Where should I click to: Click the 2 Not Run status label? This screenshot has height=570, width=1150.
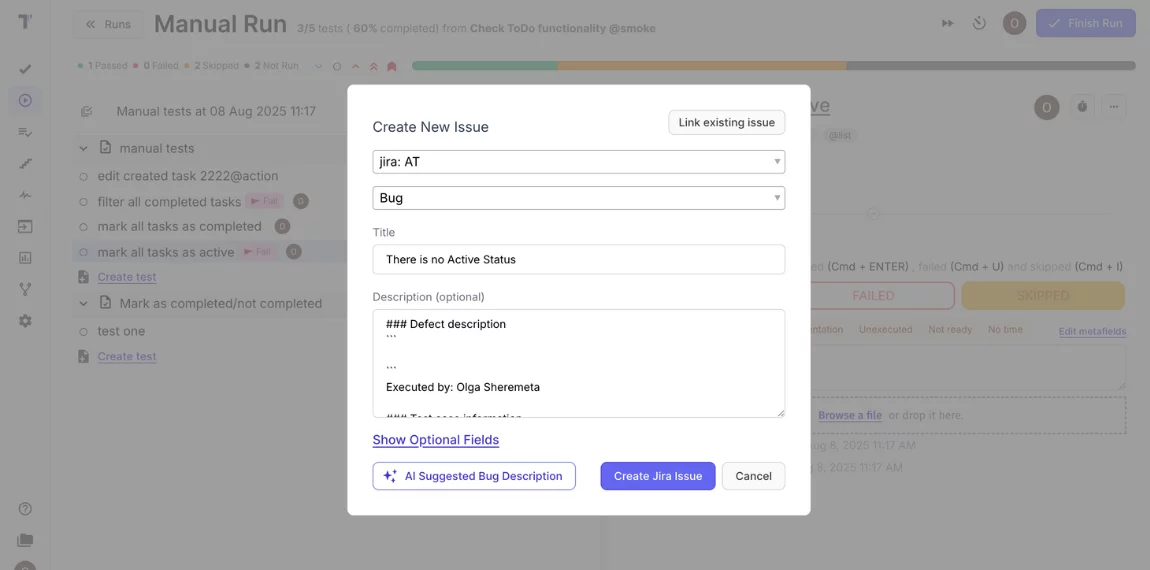coord(272,66)
